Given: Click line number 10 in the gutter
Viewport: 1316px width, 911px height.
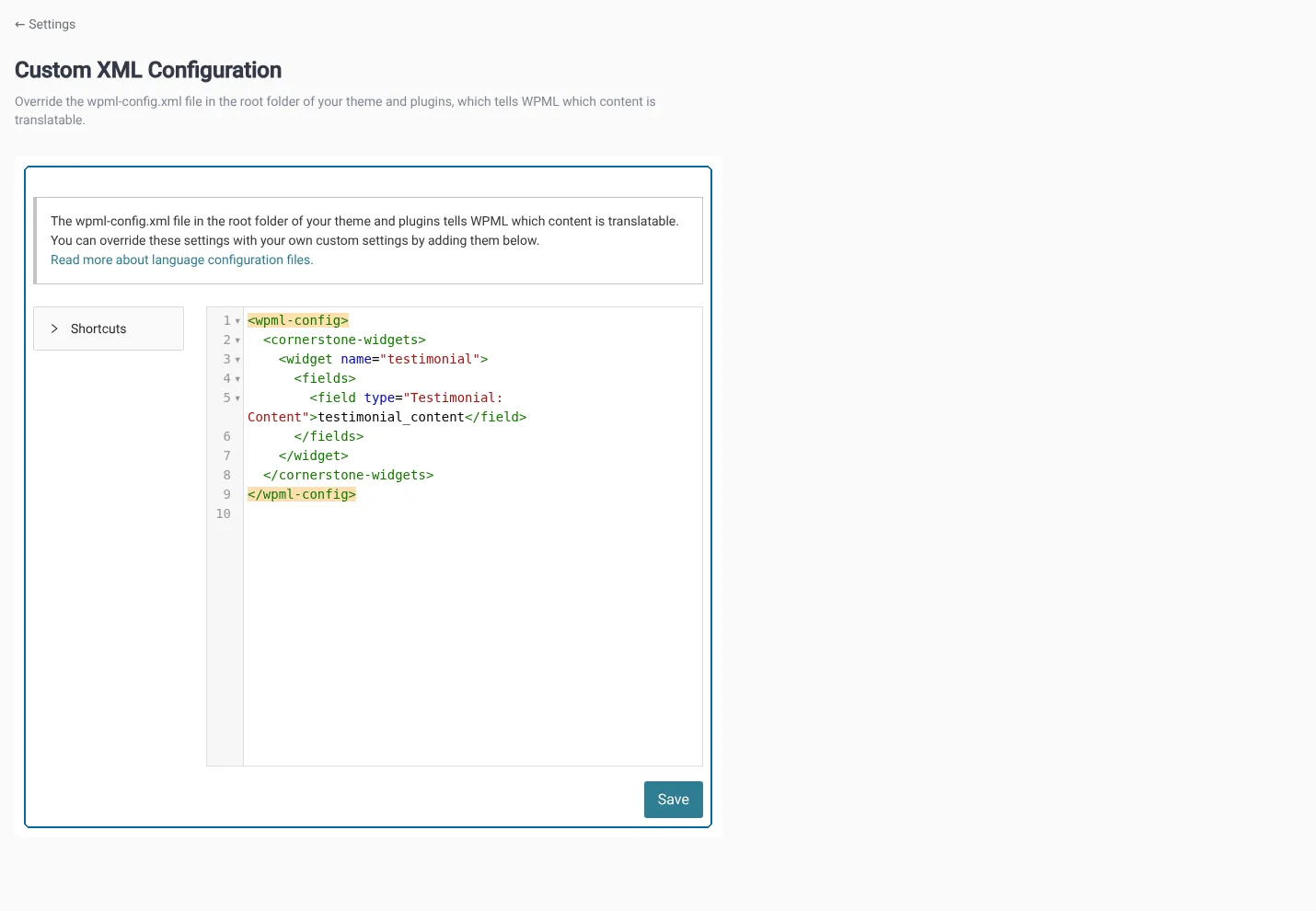Looking at the screenshot, I should [x=224, y=513].
